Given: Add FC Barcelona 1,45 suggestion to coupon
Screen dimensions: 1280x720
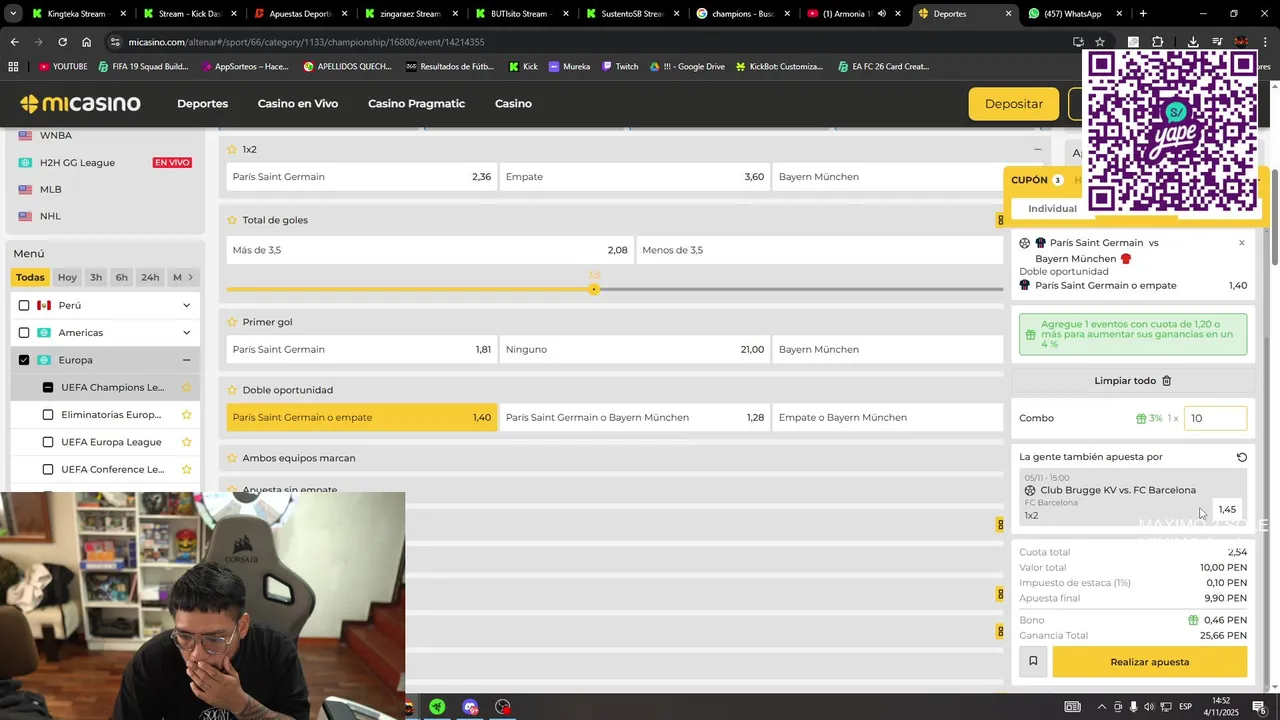Looking at the screenshot, I should tap(1227, 510).
